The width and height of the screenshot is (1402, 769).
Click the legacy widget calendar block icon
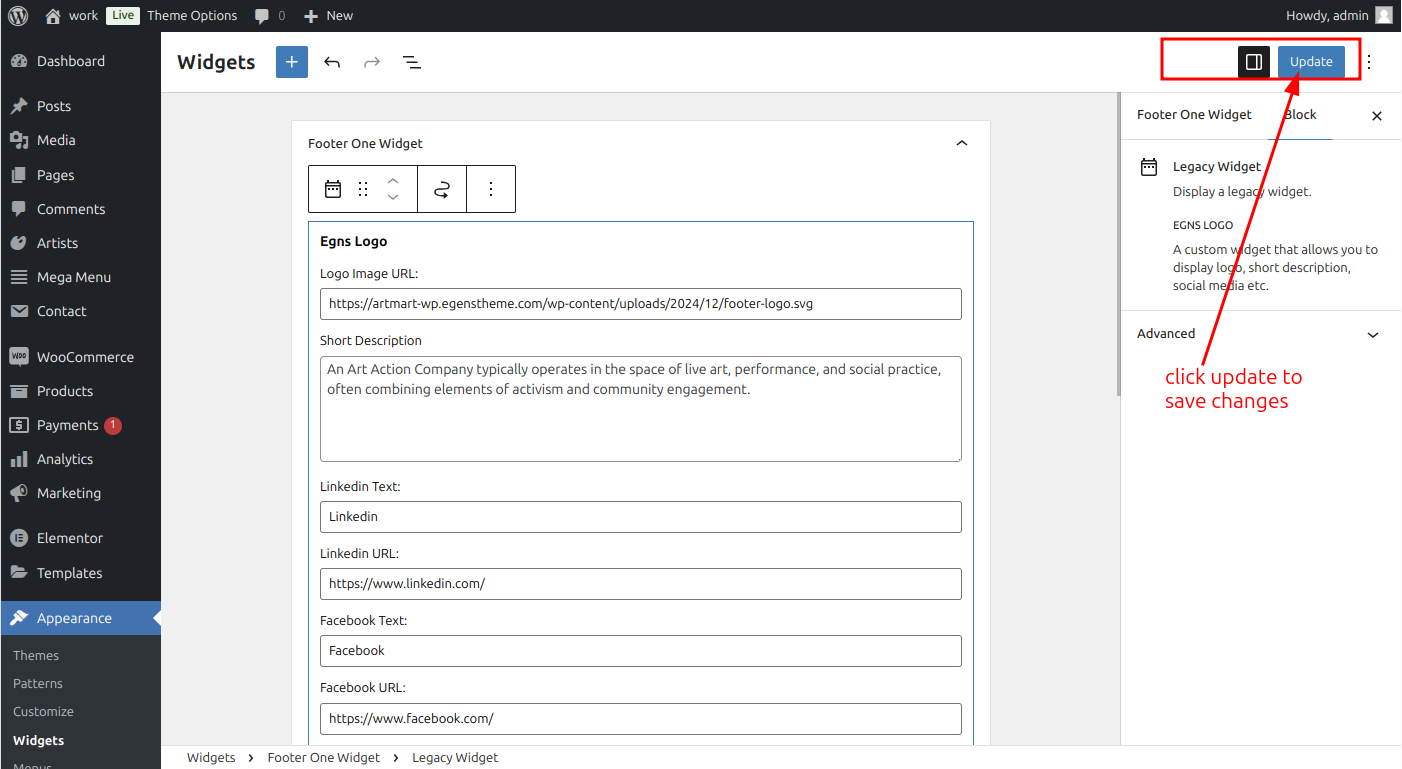click(333, 189)
